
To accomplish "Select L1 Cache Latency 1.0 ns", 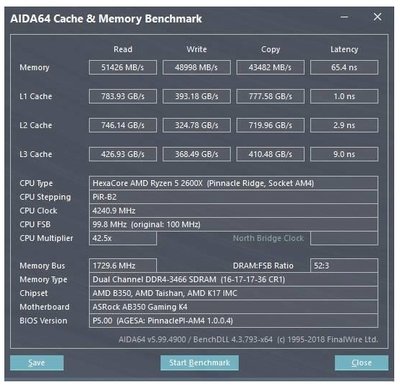I will (344, 96).
